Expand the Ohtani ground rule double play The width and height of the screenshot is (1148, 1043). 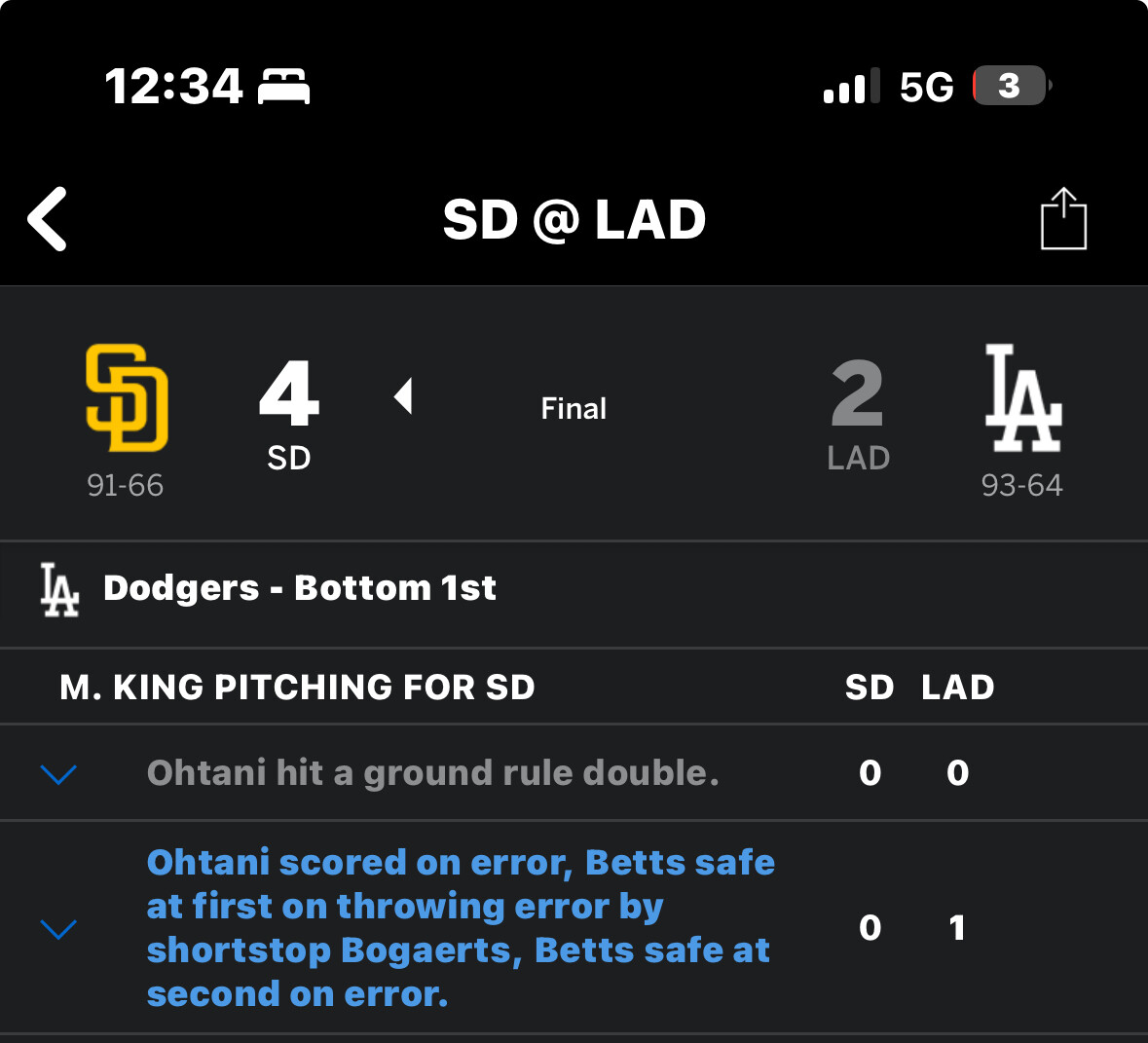click(59, 774)
